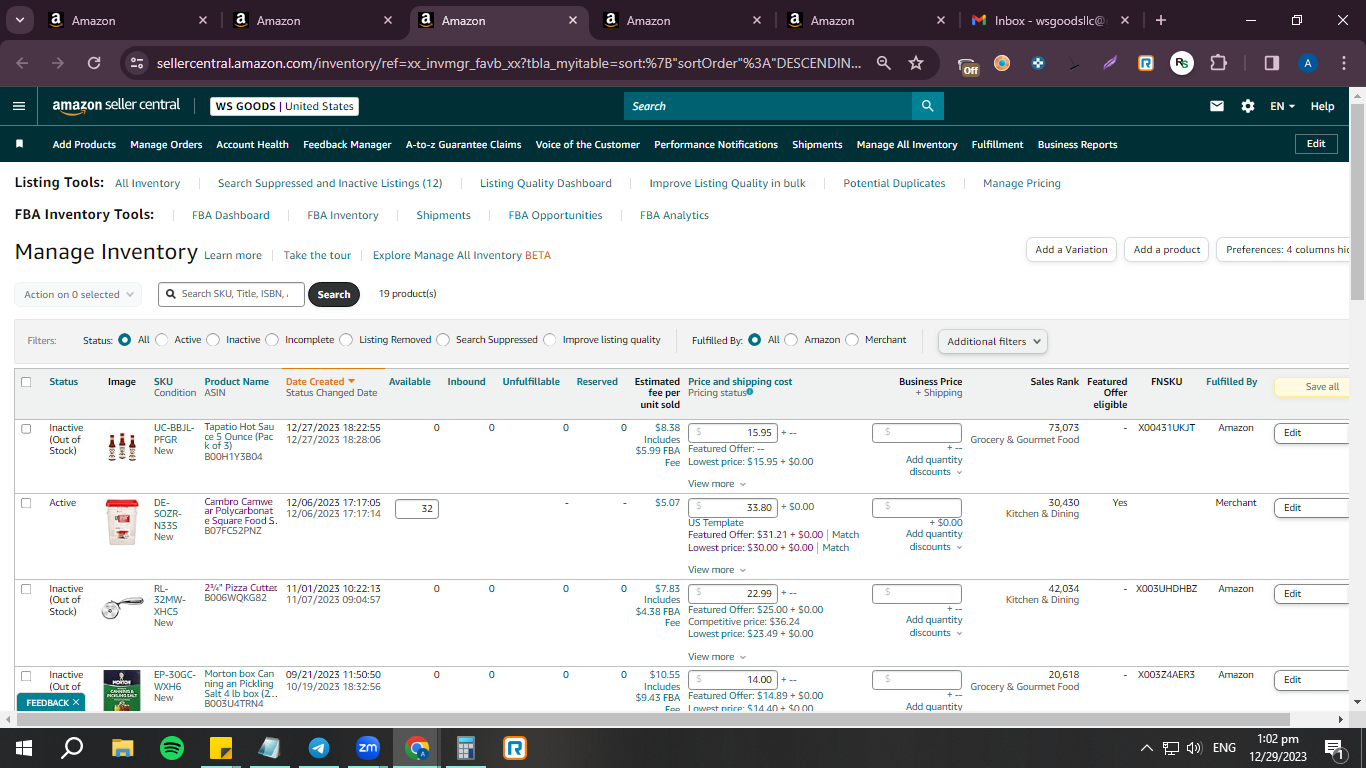The width and height of the screenshot is (1366, 768).
Task: Open the Action on 0 selected dropdown
Action: (x=78, y=295)
